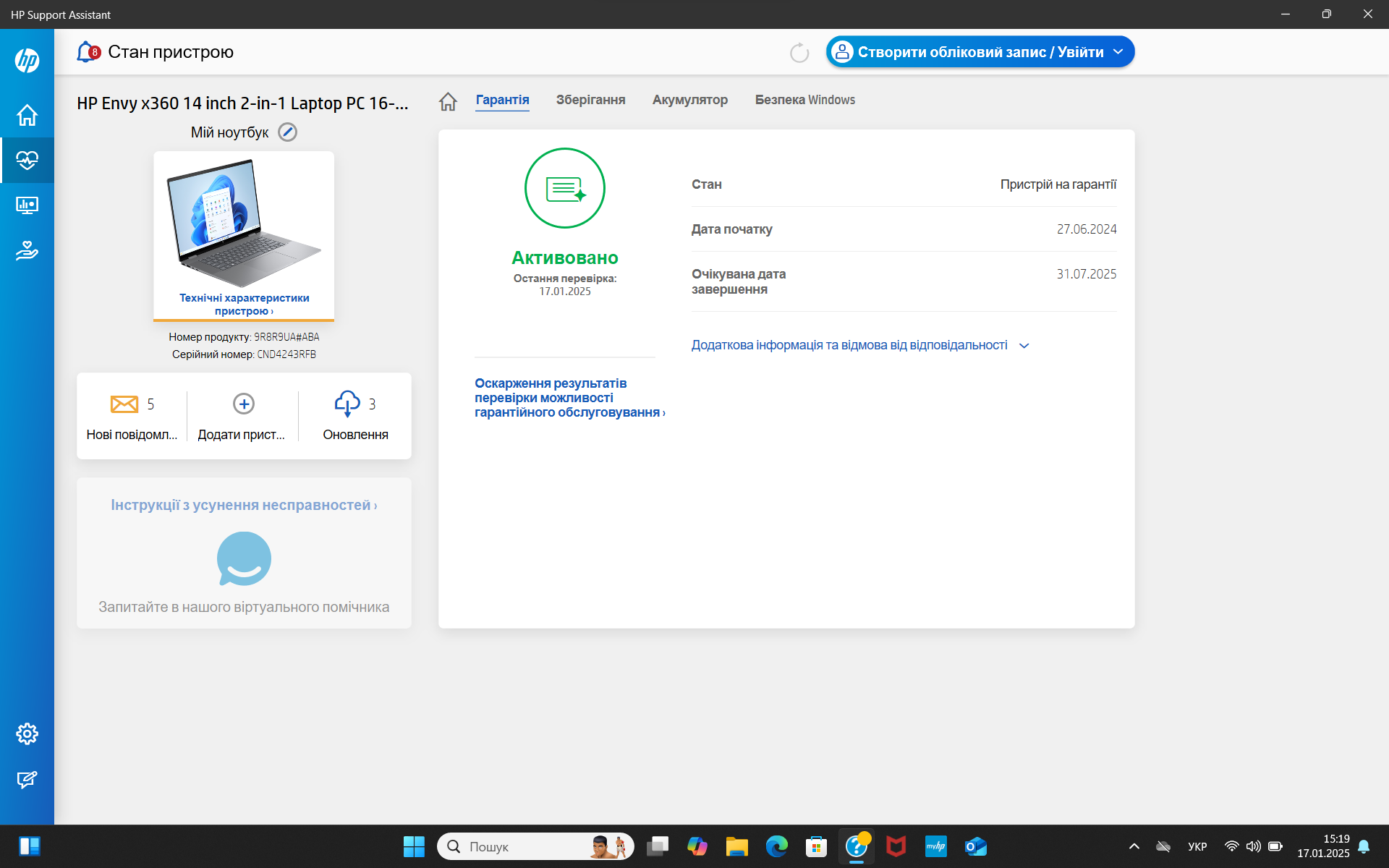The image size is (1389, 868).
Task: Click the home icon beside Гарантія tab
Action: tap(448, 101)
